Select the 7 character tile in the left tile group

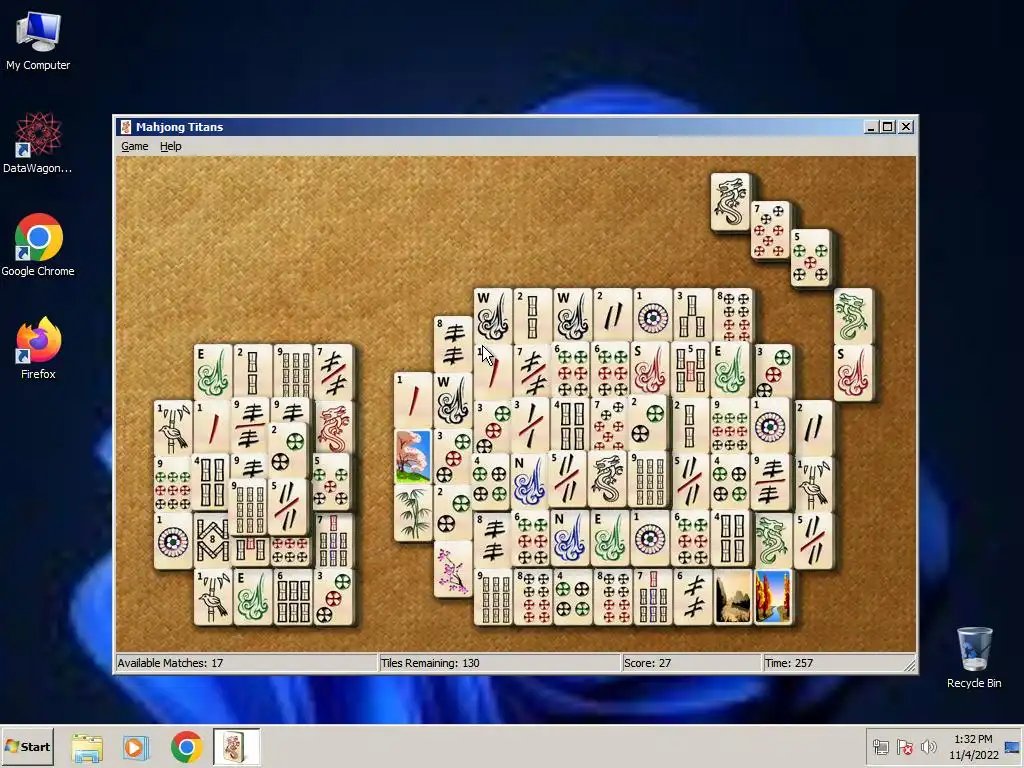click(333, 372)
